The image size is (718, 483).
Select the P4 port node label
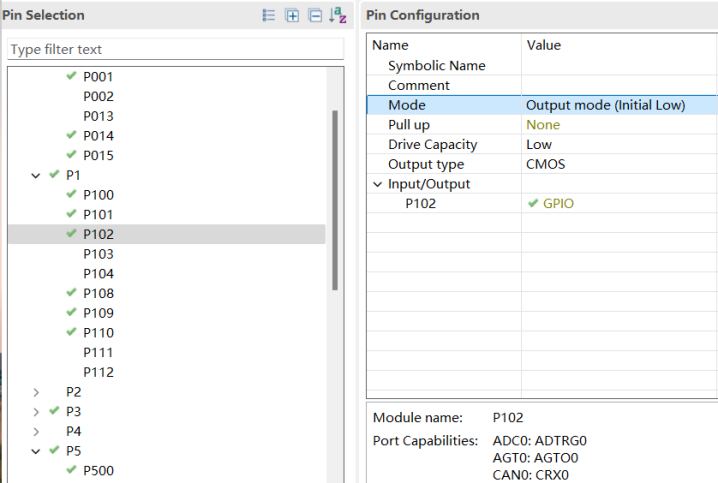click(x=73, y=431)
